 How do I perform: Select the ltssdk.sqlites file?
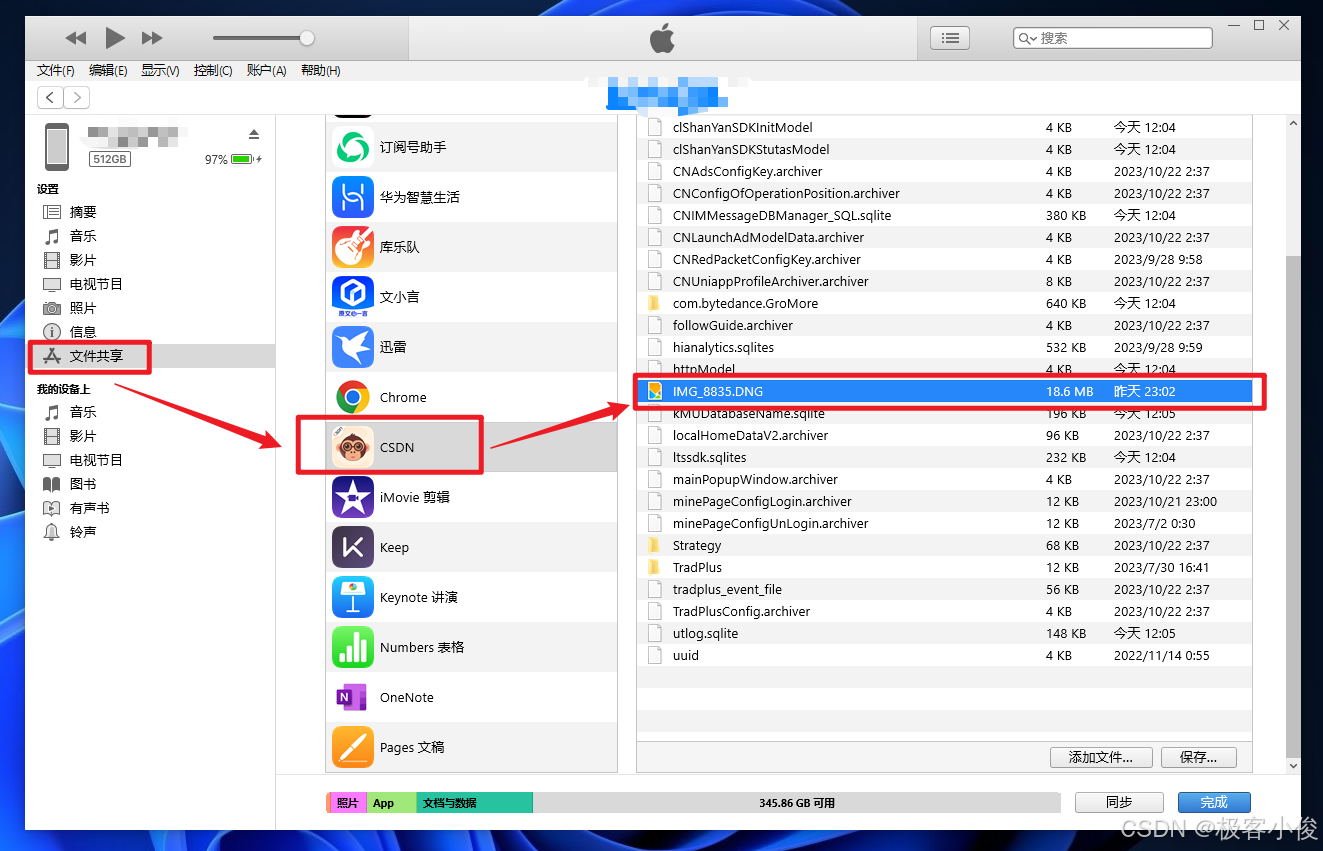coord(944,457)
